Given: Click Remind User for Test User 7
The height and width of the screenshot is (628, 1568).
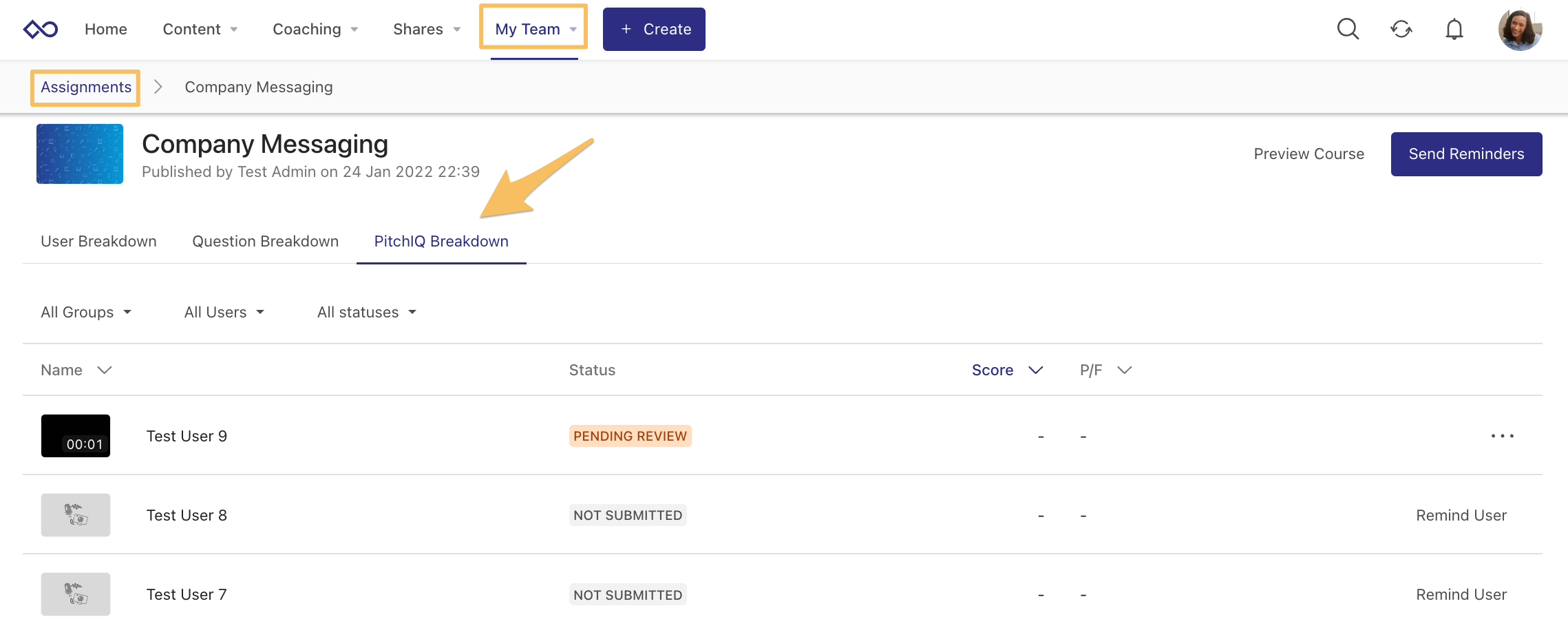Looking at the screenshot, I should pos(1461,594).
